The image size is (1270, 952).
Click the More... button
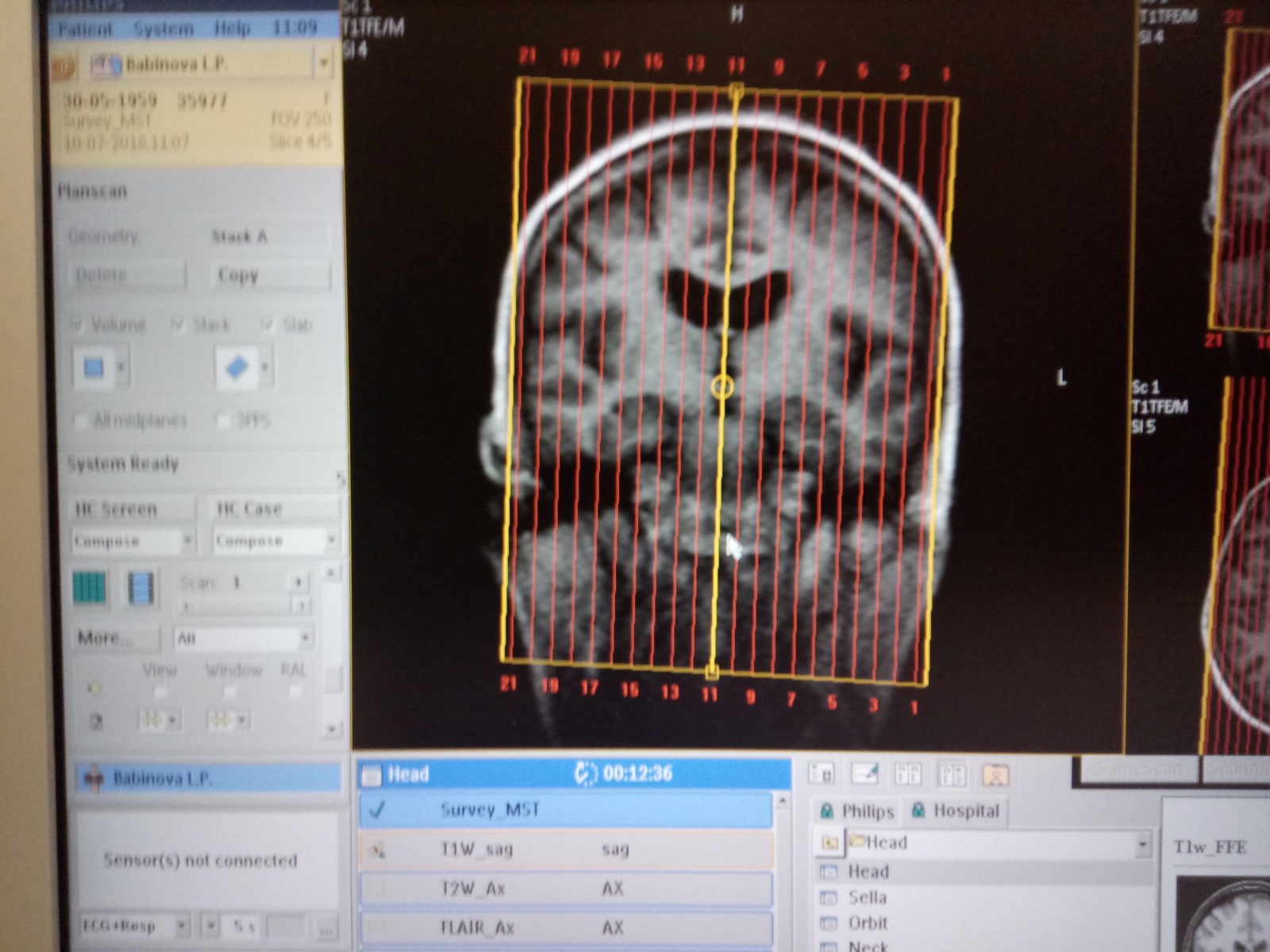pos(117,639)
